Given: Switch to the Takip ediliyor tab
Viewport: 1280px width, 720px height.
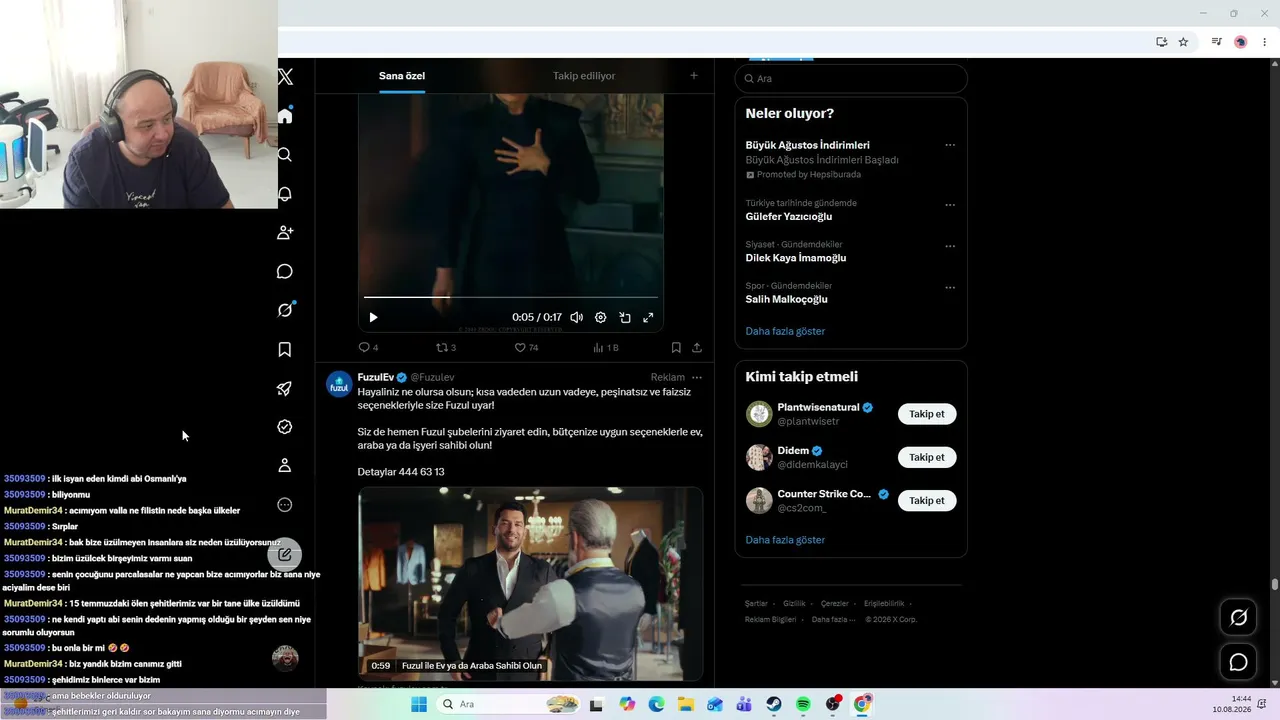Looking at the screenshot, I should click(x=584, y=76).
